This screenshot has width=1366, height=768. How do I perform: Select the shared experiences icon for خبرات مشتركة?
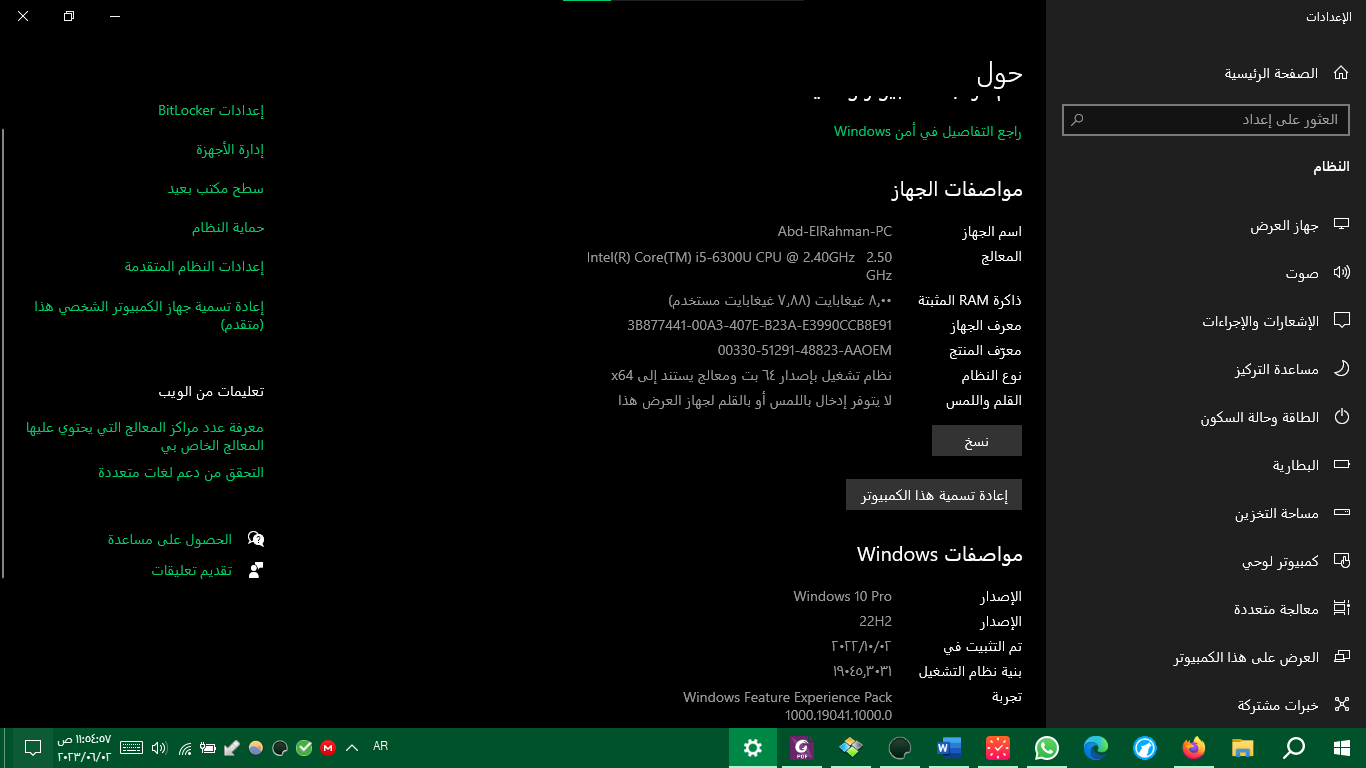point(1342,705)
